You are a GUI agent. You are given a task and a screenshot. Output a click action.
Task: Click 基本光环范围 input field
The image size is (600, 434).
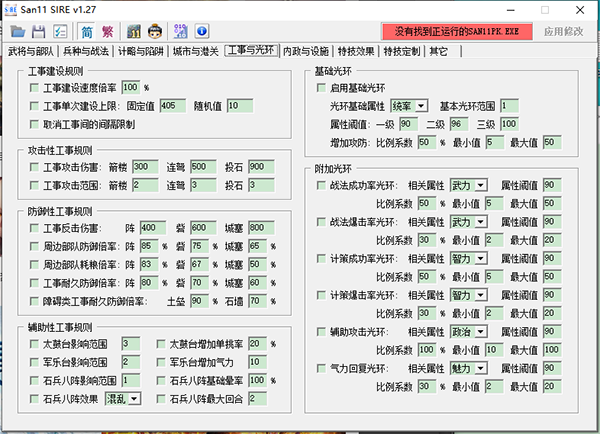pyautogui.click(x=510, y=106)
